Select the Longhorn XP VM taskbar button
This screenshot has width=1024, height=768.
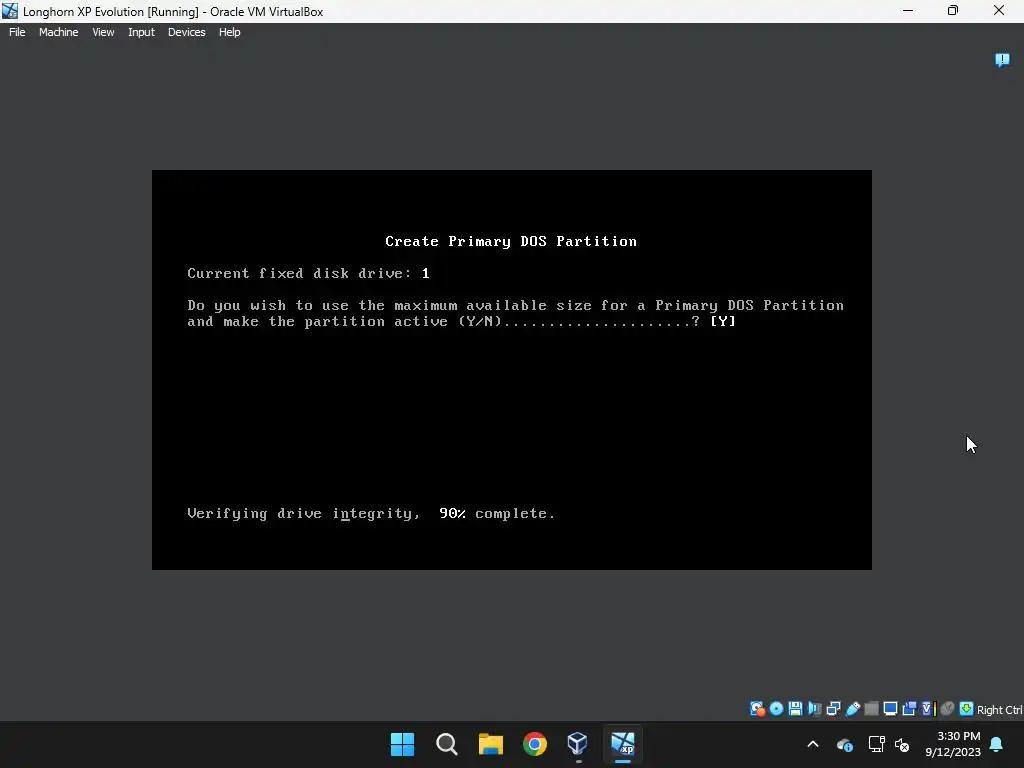coord(622,744)
